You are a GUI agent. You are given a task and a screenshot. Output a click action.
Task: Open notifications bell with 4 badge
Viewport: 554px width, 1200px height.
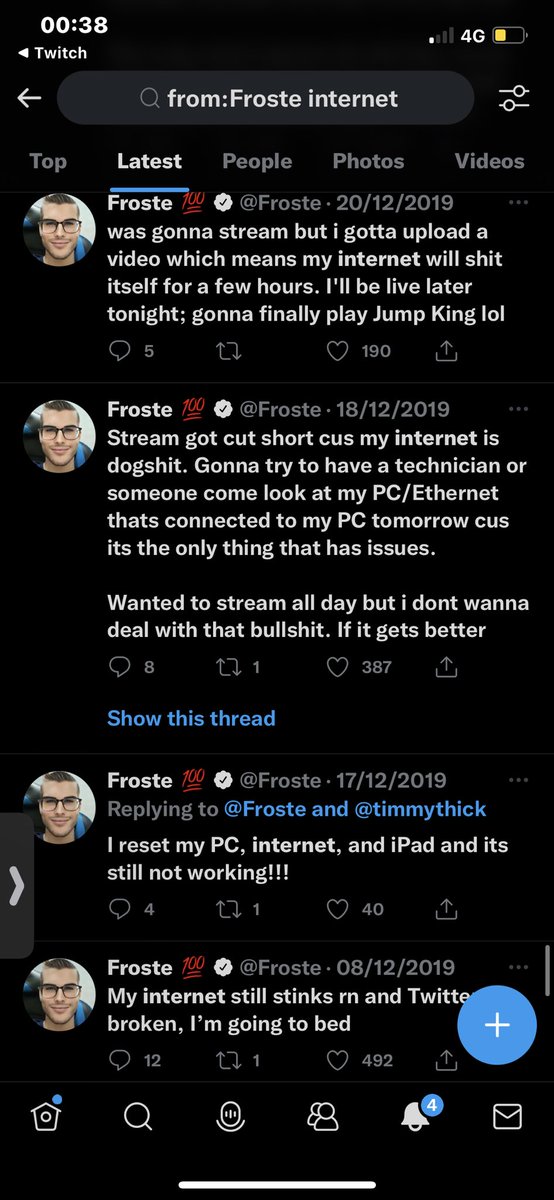(x=415, y=1115)
